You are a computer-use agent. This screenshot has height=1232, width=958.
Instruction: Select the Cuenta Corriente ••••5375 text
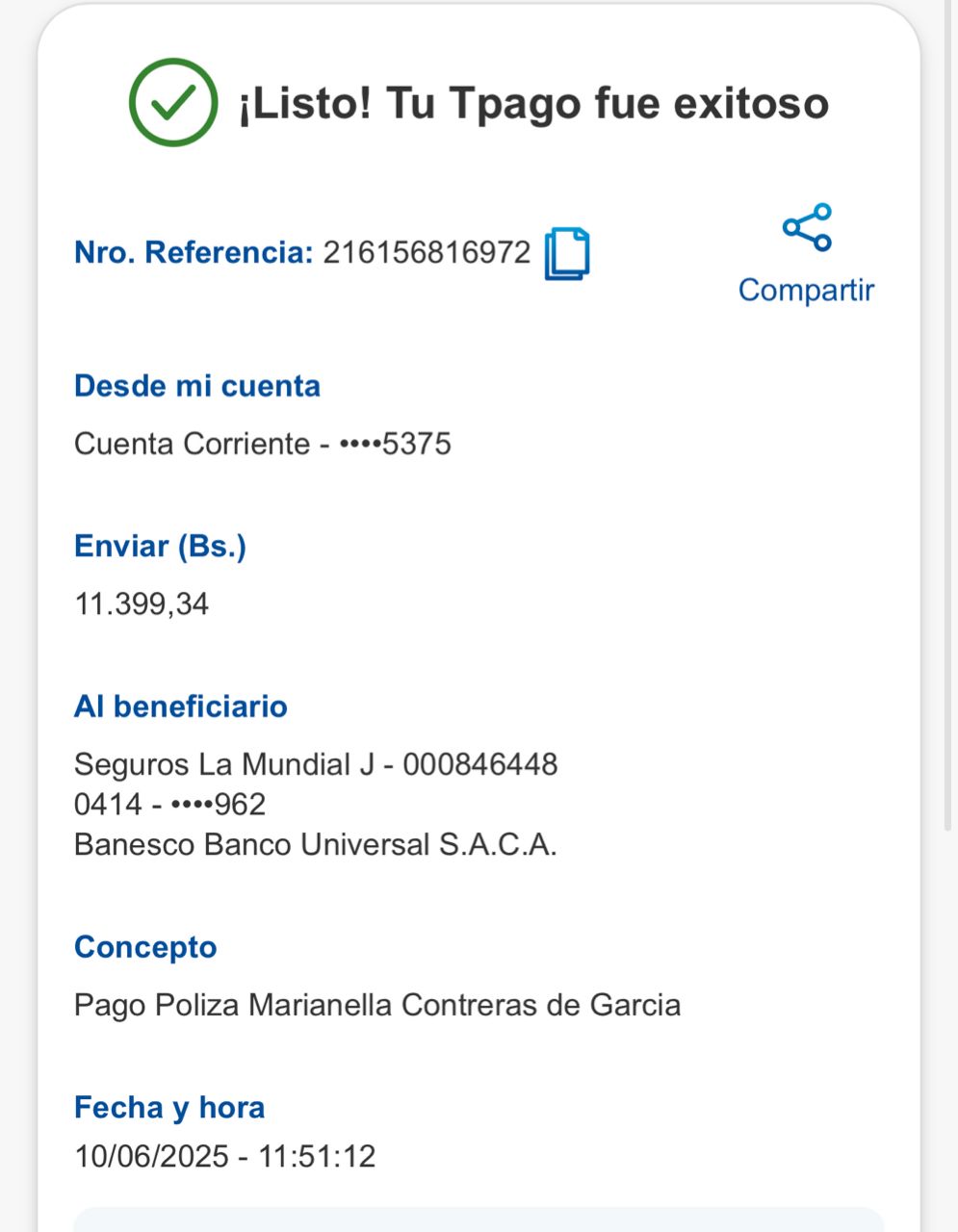[263, 444]
